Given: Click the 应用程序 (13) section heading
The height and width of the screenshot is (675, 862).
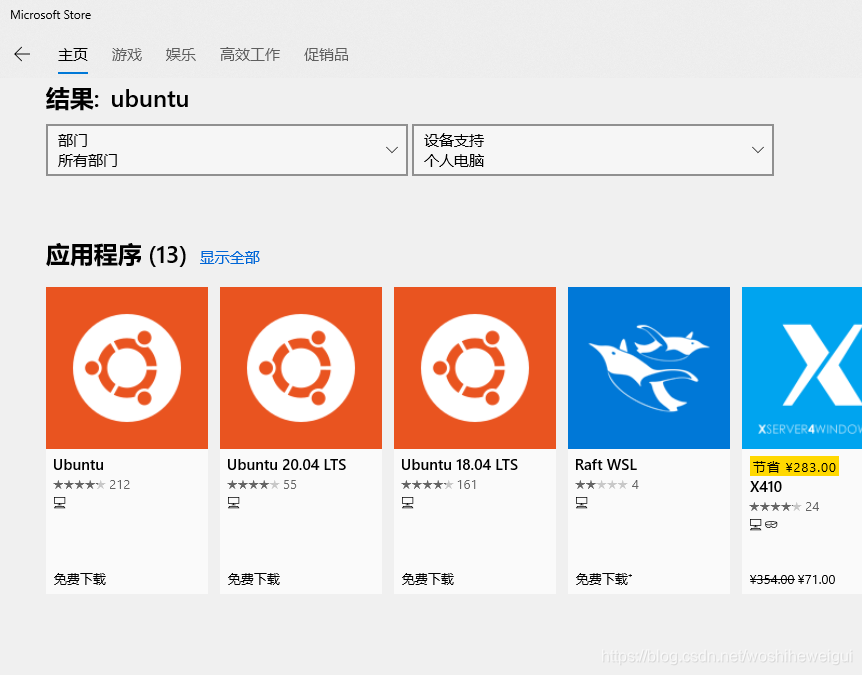Looking at the screenshot, I should (116, 256).
